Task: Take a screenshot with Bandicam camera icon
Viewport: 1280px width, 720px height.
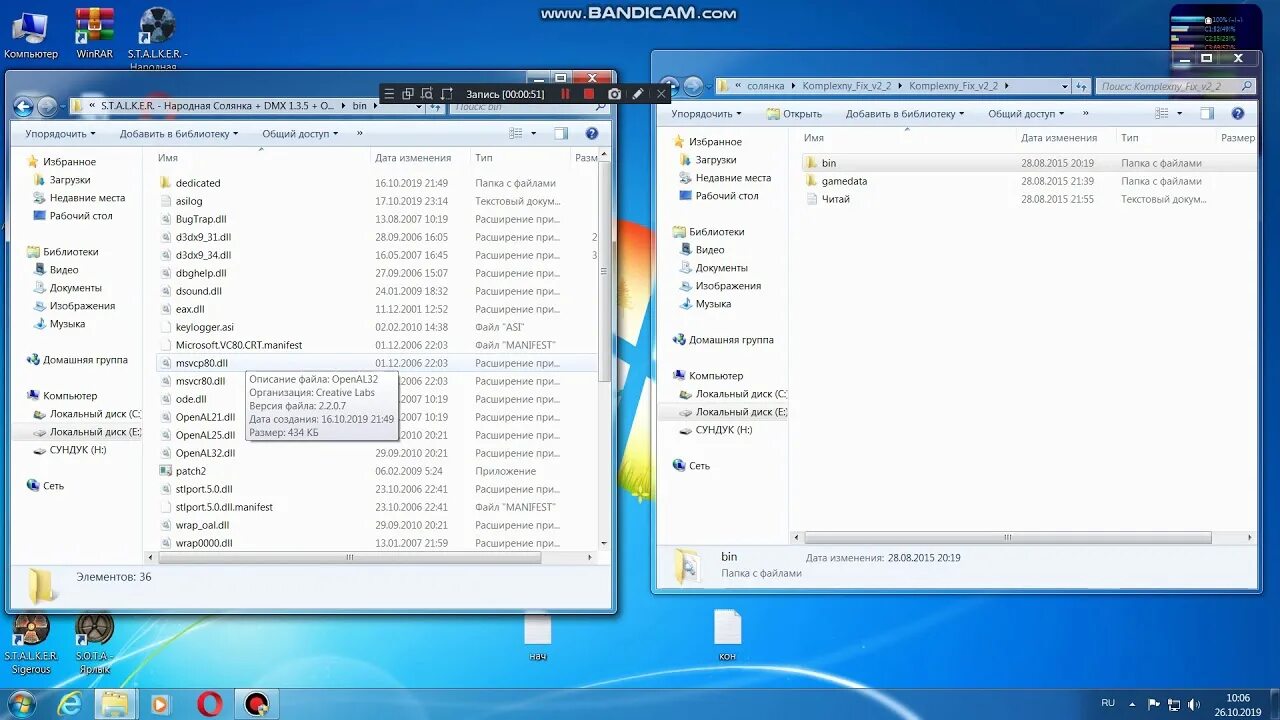Action: click(614, 94)
